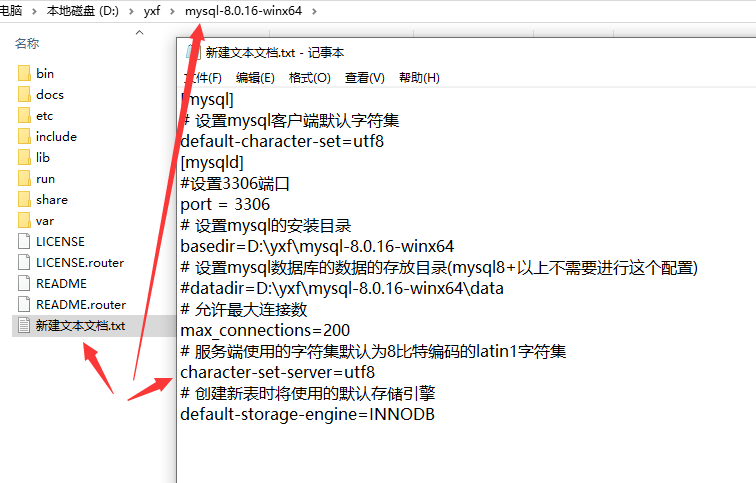This screenshot has height=483, width=756.
Task: Select the README file name
Action: point(61,283)
